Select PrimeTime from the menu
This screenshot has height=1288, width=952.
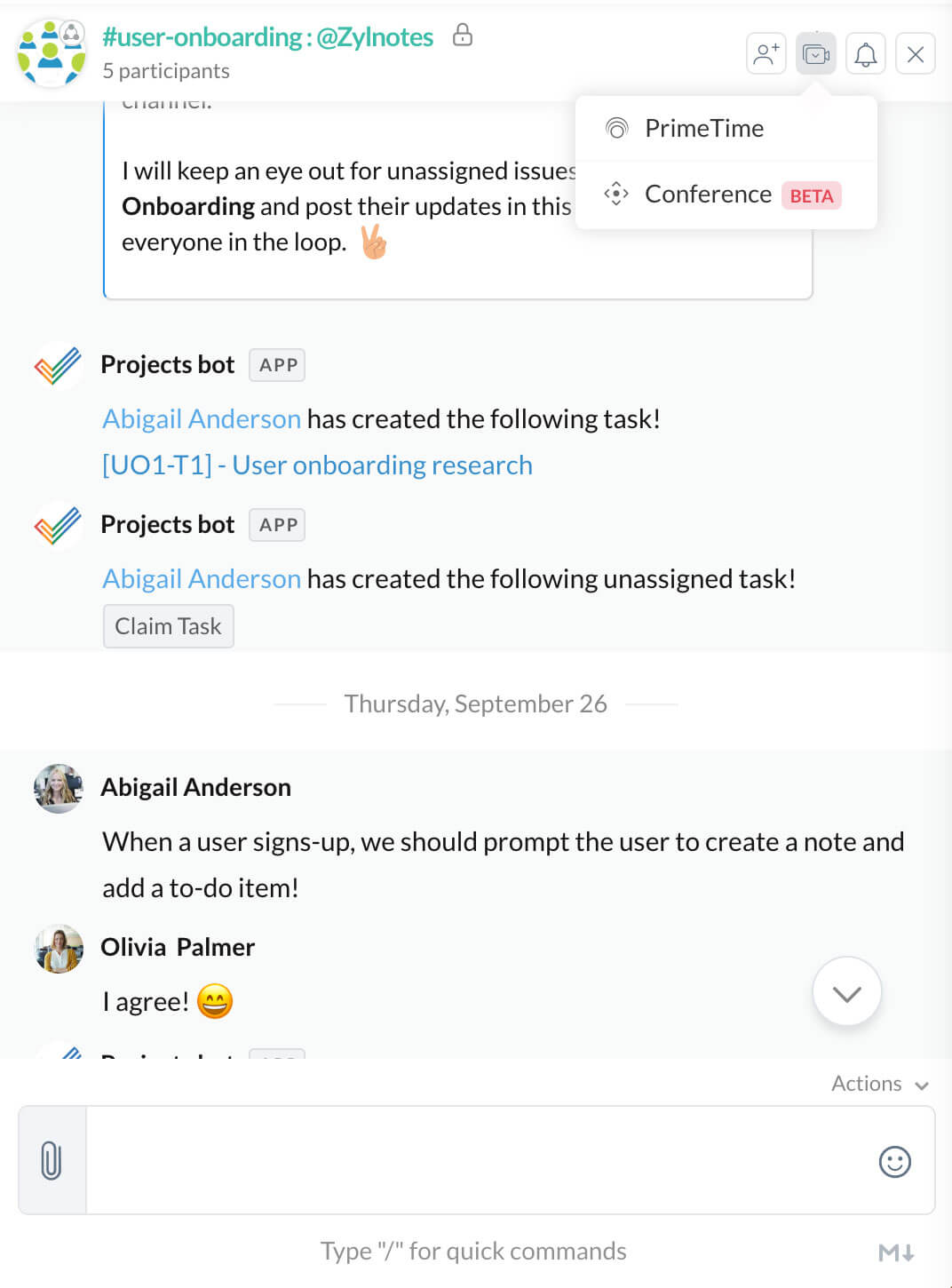(703, 128)
